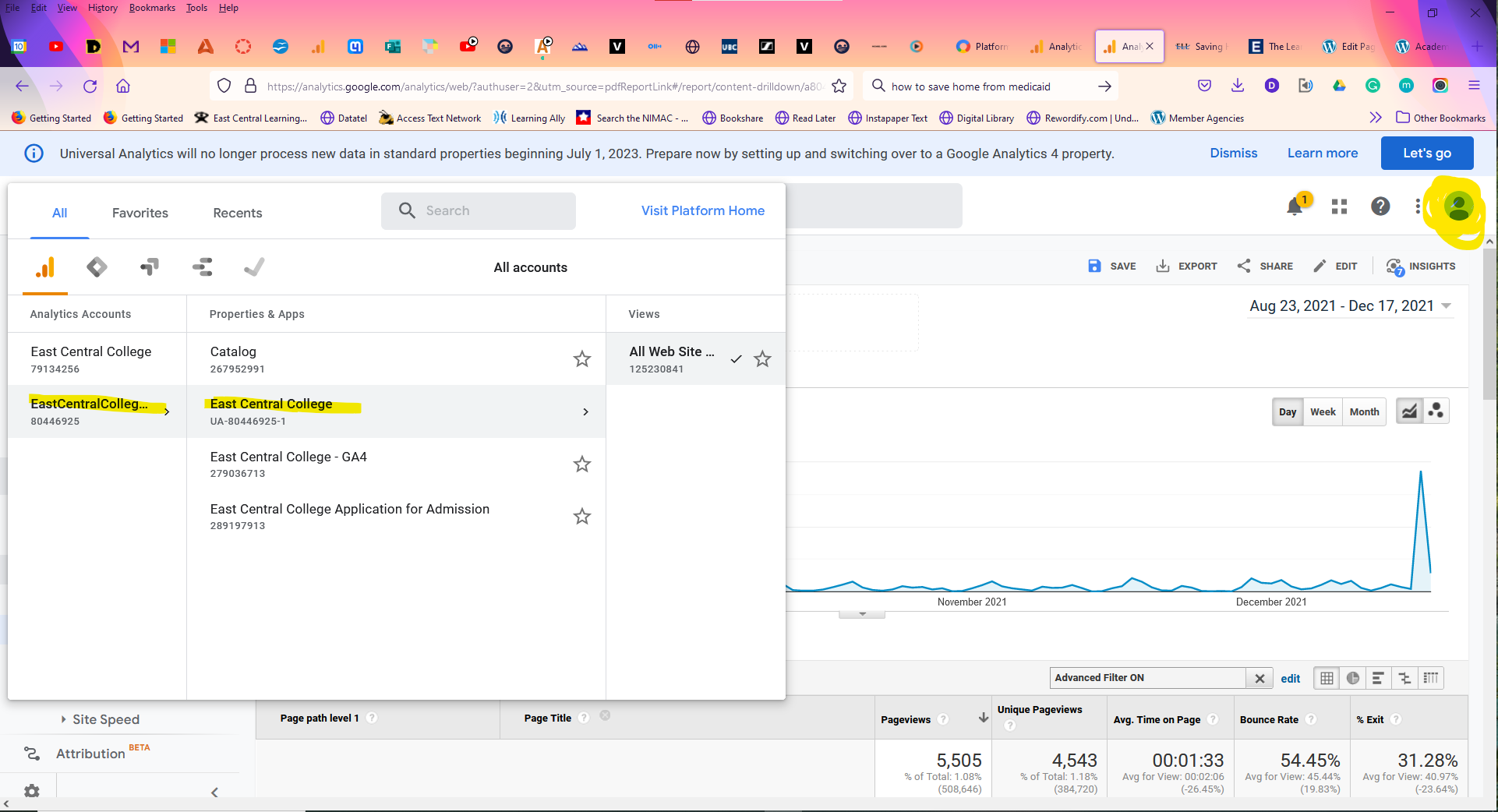
Task: Toggle the chart collapse handle
Action: (x=862, y=614)
